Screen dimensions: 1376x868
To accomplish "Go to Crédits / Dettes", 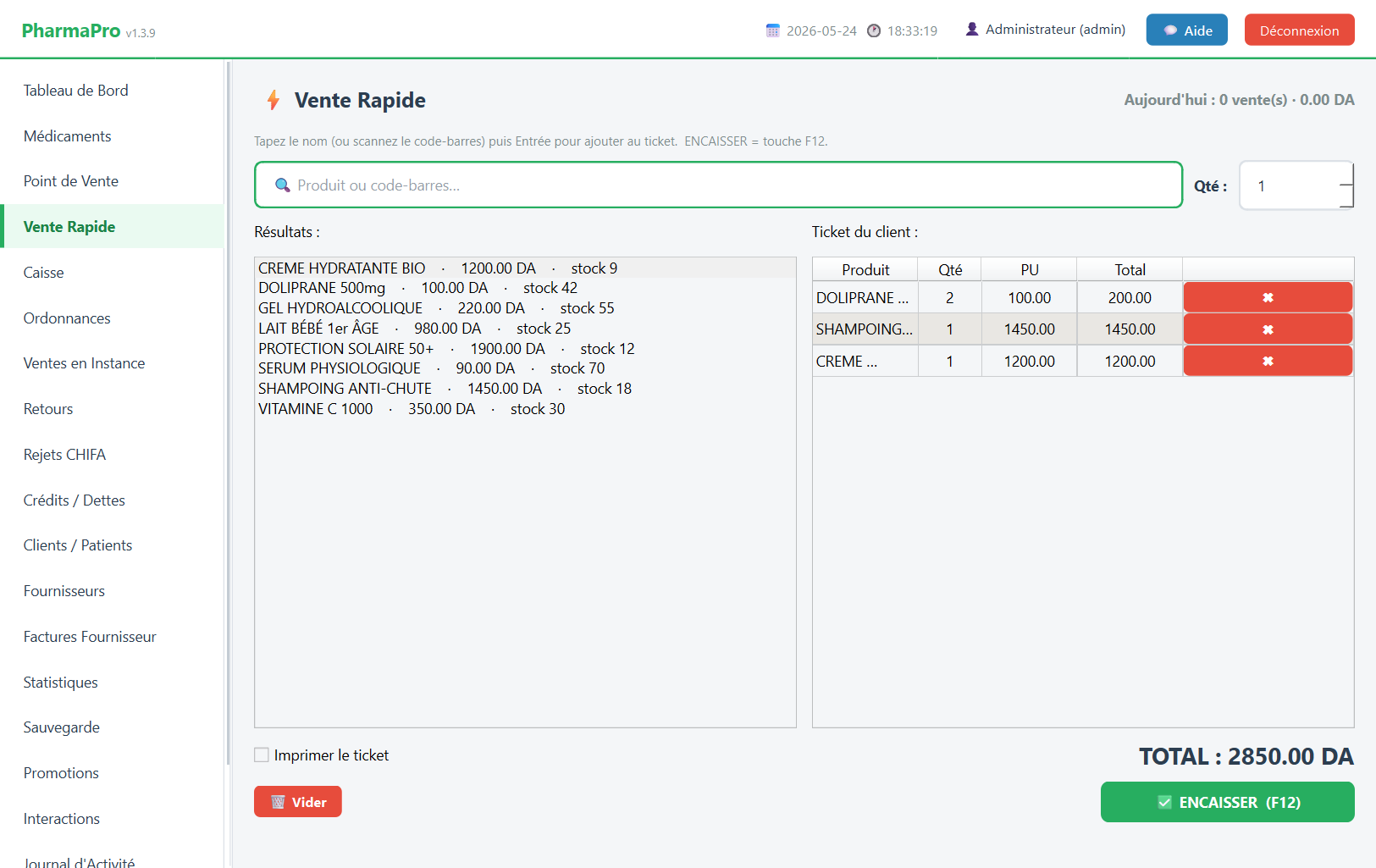I will coord(113,500).
